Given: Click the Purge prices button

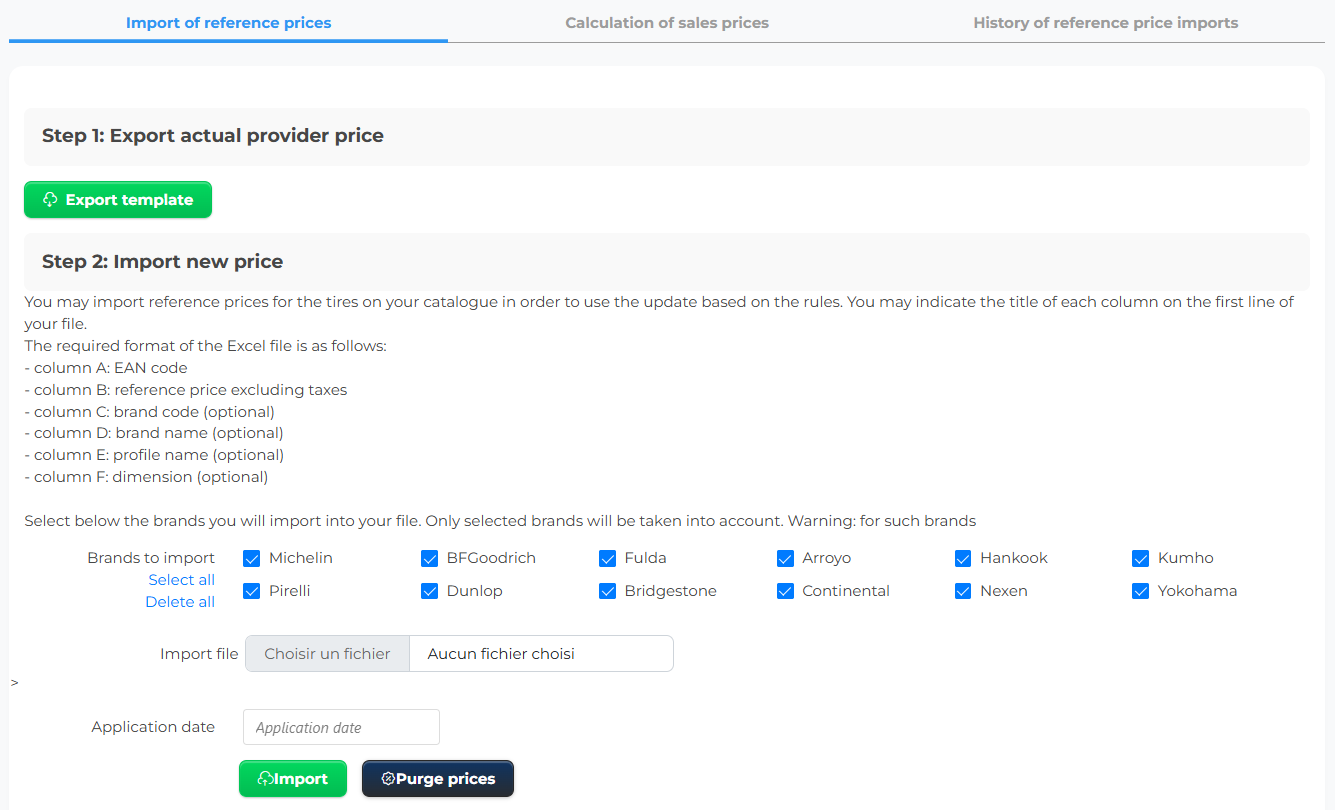Looking at the screenshot, I should coord(438,779).
